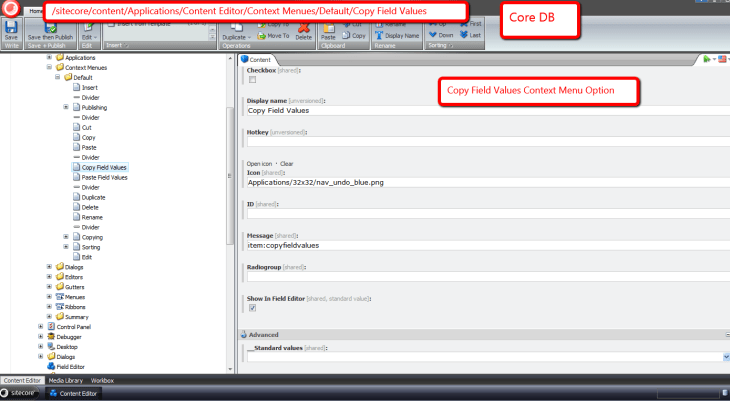Toggle the Checkbox field checkbox
Screen dimensions: 730x401
pos(252,80)
